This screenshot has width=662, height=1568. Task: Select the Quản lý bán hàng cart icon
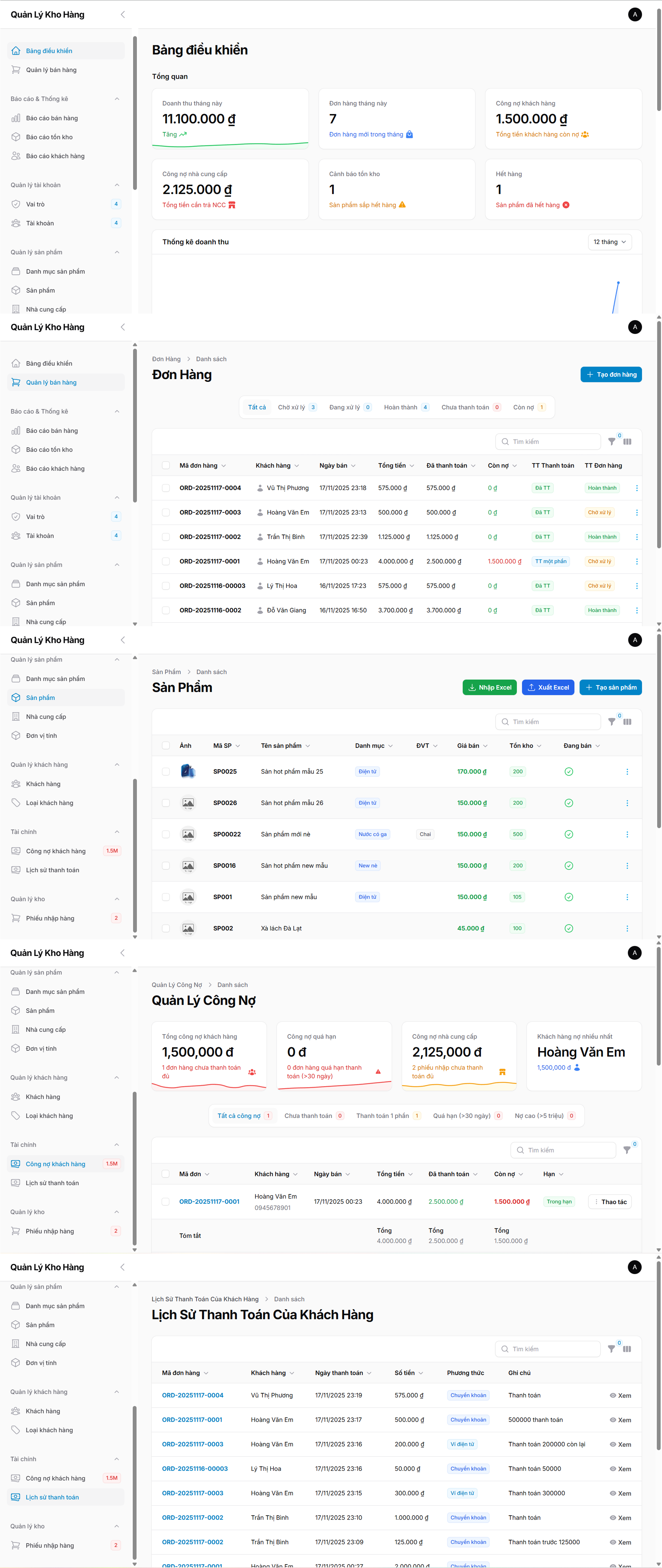click(16, 69)
